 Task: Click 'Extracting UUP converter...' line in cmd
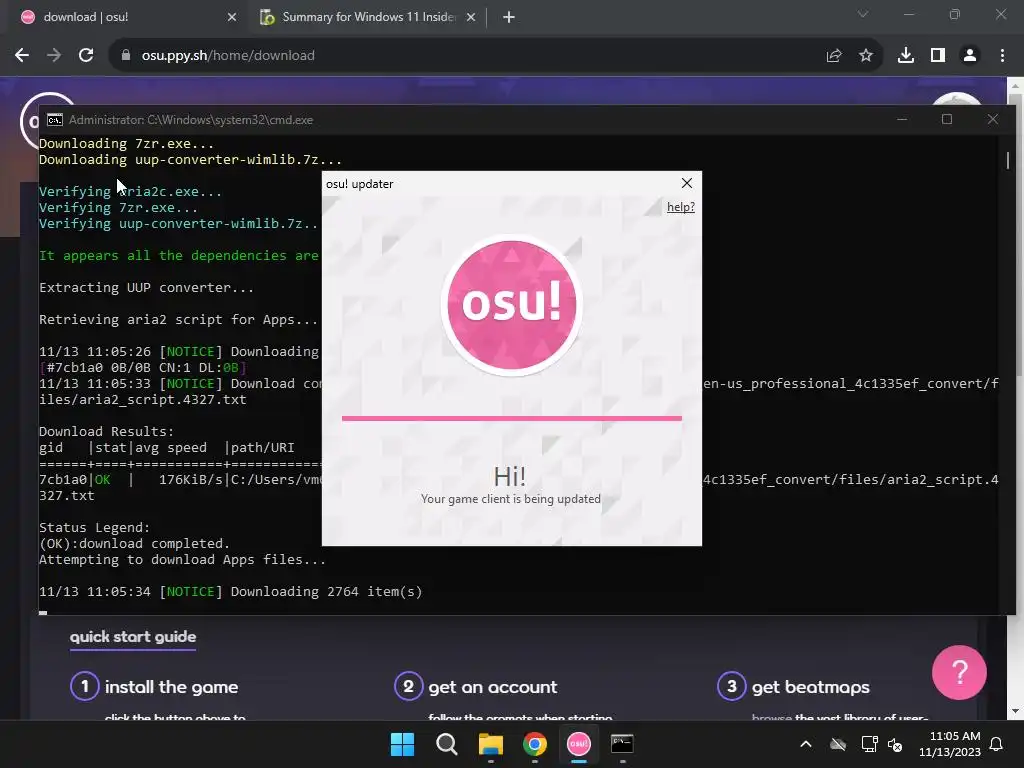coord(146,288)
